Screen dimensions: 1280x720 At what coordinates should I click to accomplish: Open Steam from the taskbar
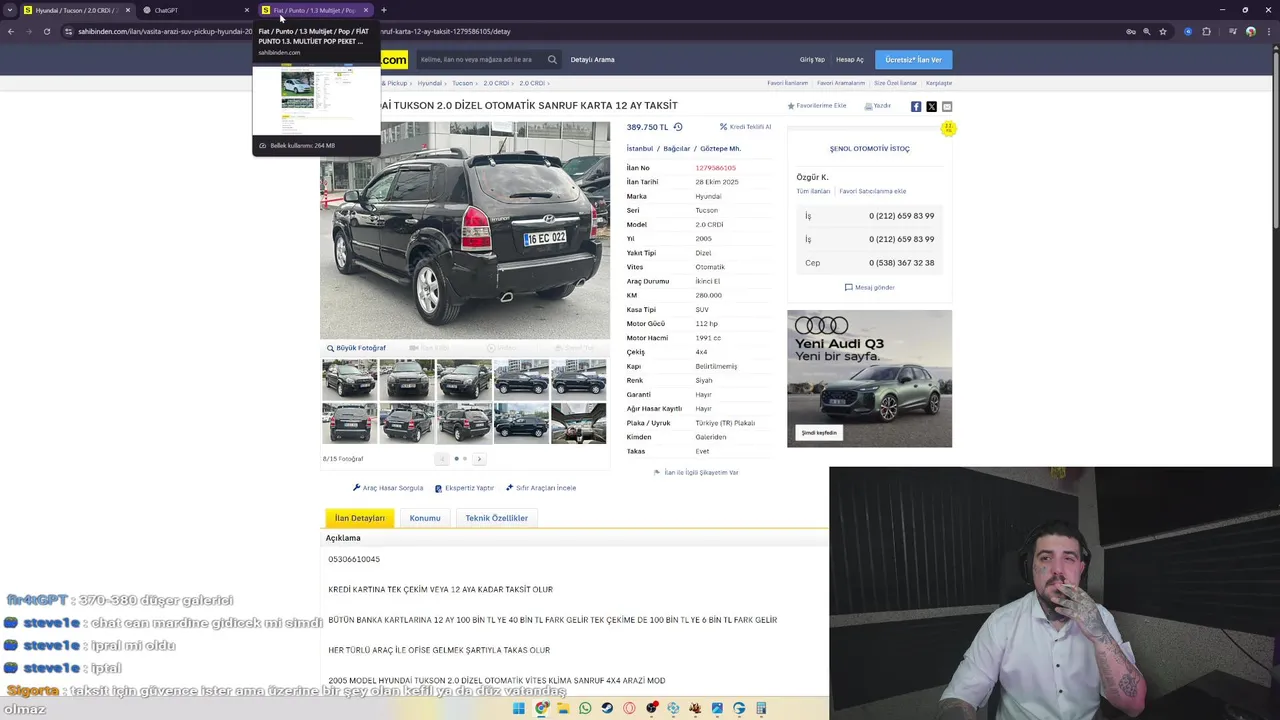(x=607, y=708)
